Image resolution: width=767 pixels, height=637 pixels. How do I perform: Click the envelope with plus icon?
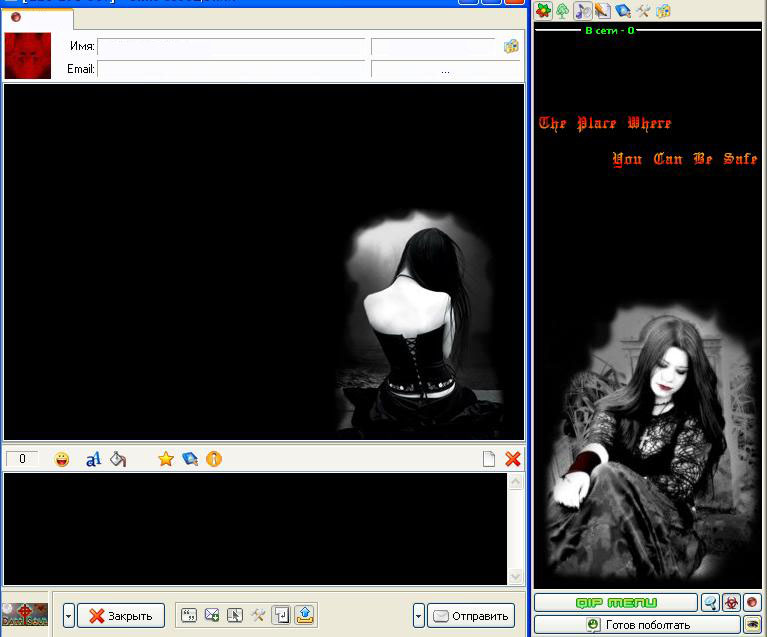[x=212, y=615]
